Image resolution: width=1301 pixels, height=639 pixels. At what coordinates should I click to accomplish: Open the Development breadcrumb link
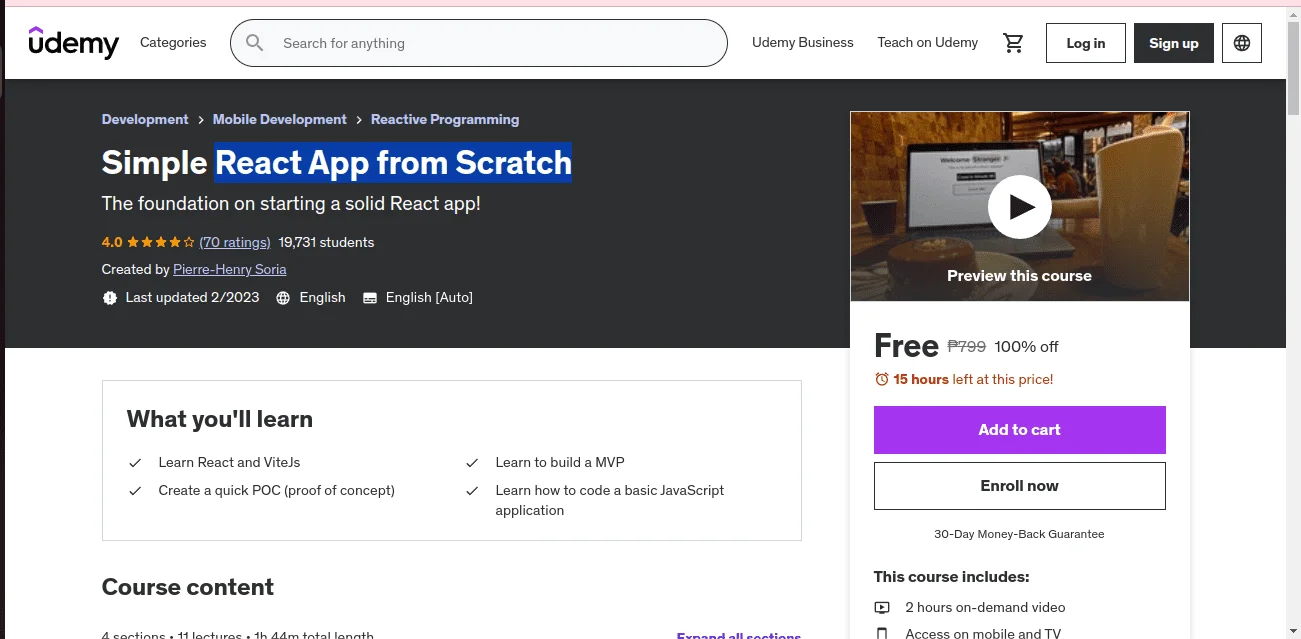coord(145,119)
